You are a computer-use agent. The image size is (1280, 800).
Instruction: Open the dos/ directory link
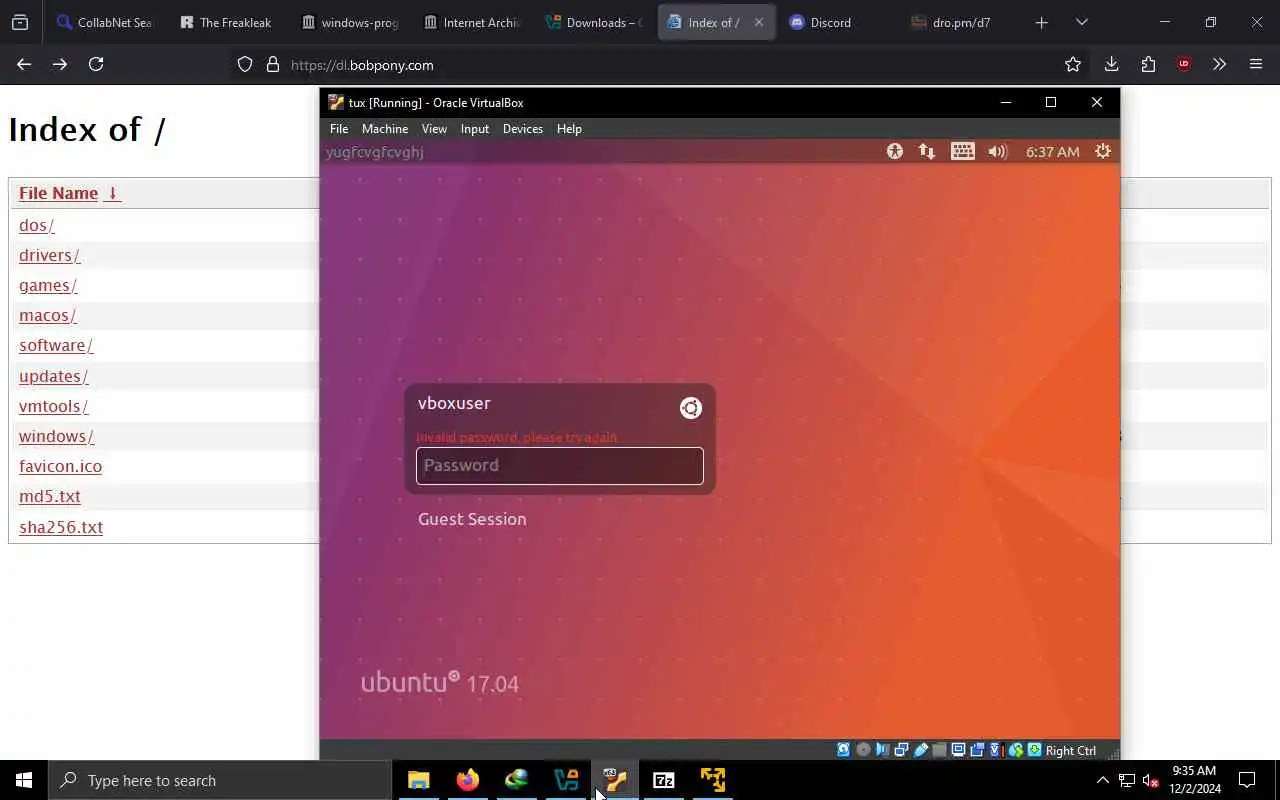[36, 225]
